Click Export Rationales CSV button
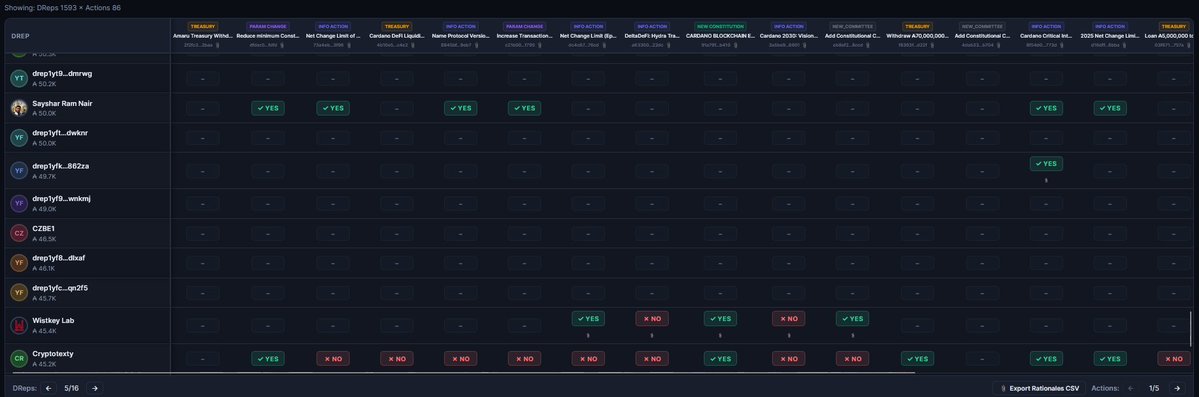The image size is (1199, 397). [x=1038, y=388]
